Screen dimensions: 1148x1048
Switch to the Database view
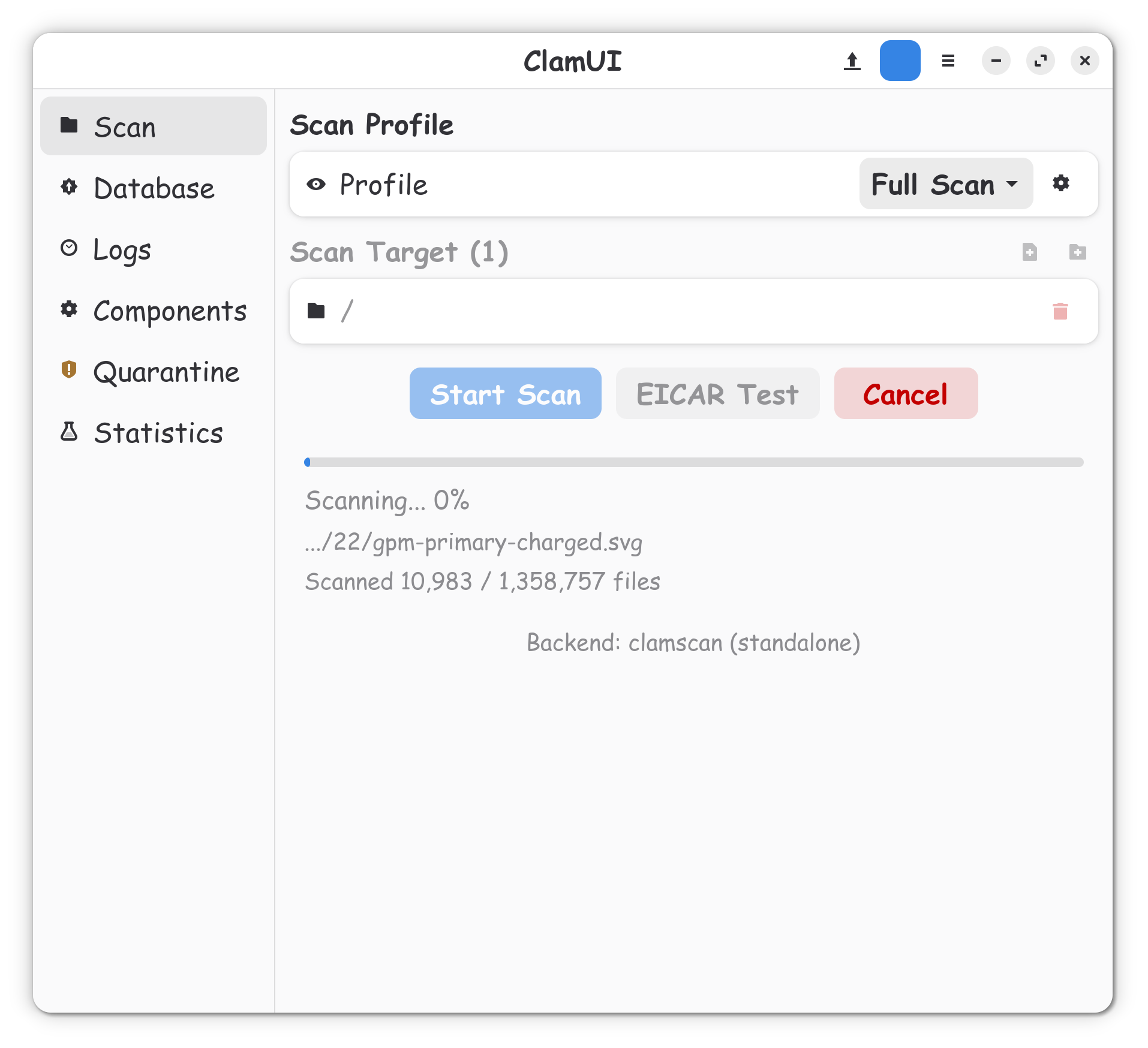tap(154, 188)
